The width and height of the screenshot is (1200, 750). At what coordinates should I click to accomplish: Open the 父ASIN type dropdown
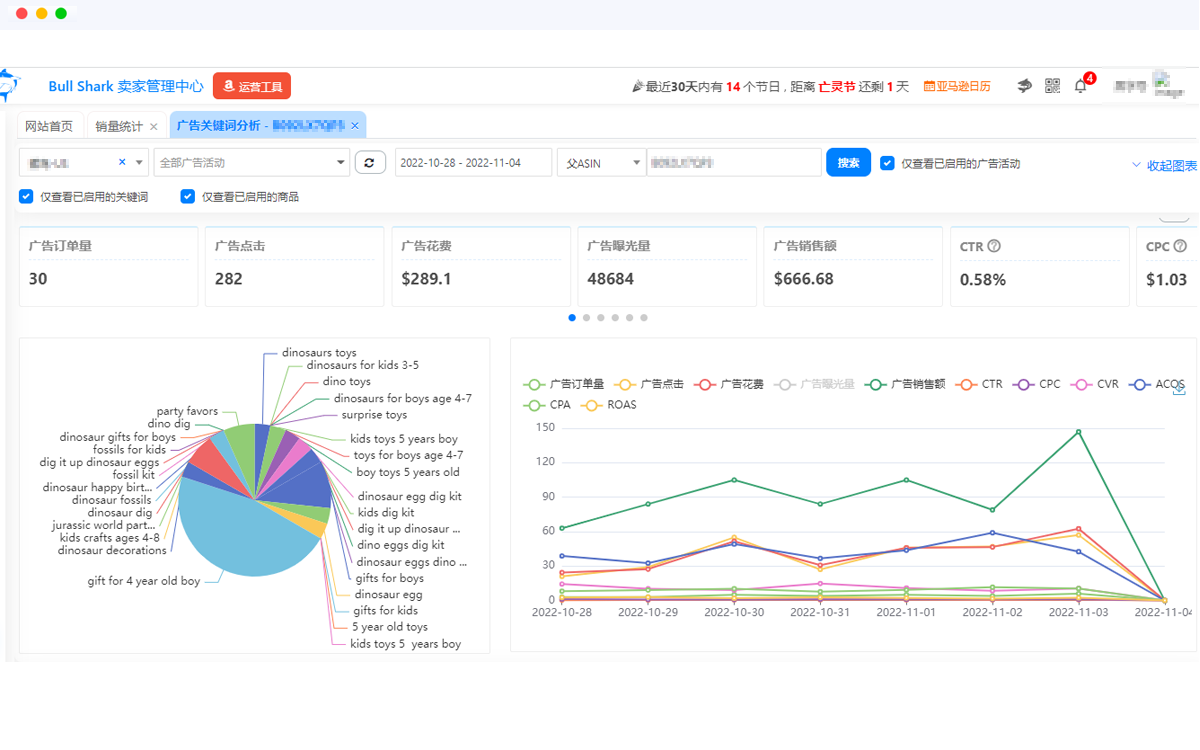601,162
